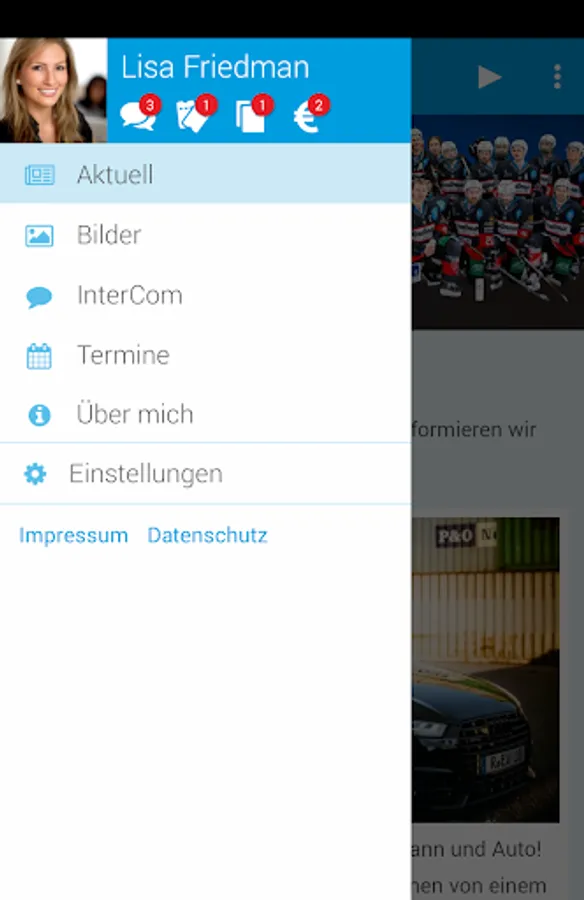Click the picture icon beside Bilder
The image size is (584, 900).
pyautogui.click(x=40, y=235)
